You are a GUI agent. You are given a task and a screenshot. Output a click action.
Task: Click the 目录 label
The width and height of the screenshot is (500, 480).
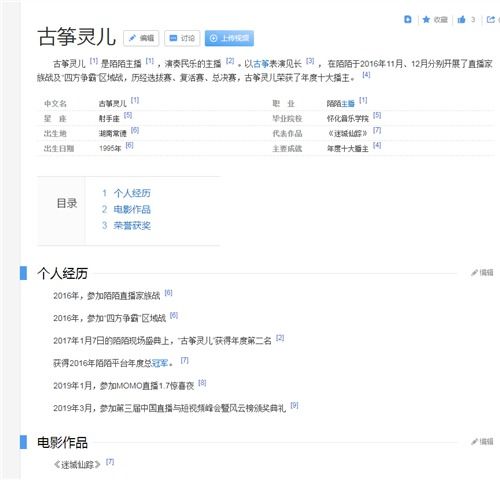[67, 203]
